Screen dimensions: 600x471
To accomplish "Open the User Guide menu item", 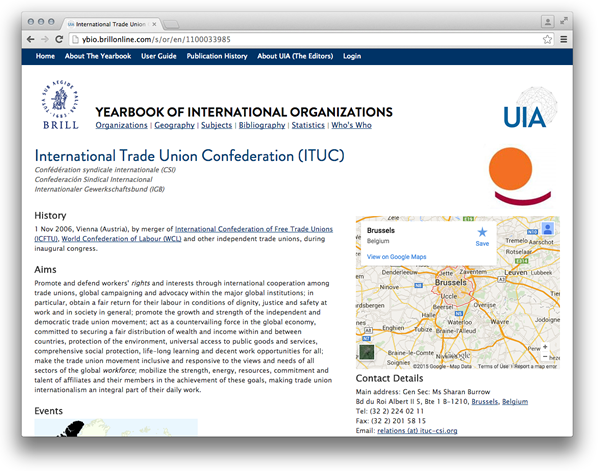I will tap(159, 56).
